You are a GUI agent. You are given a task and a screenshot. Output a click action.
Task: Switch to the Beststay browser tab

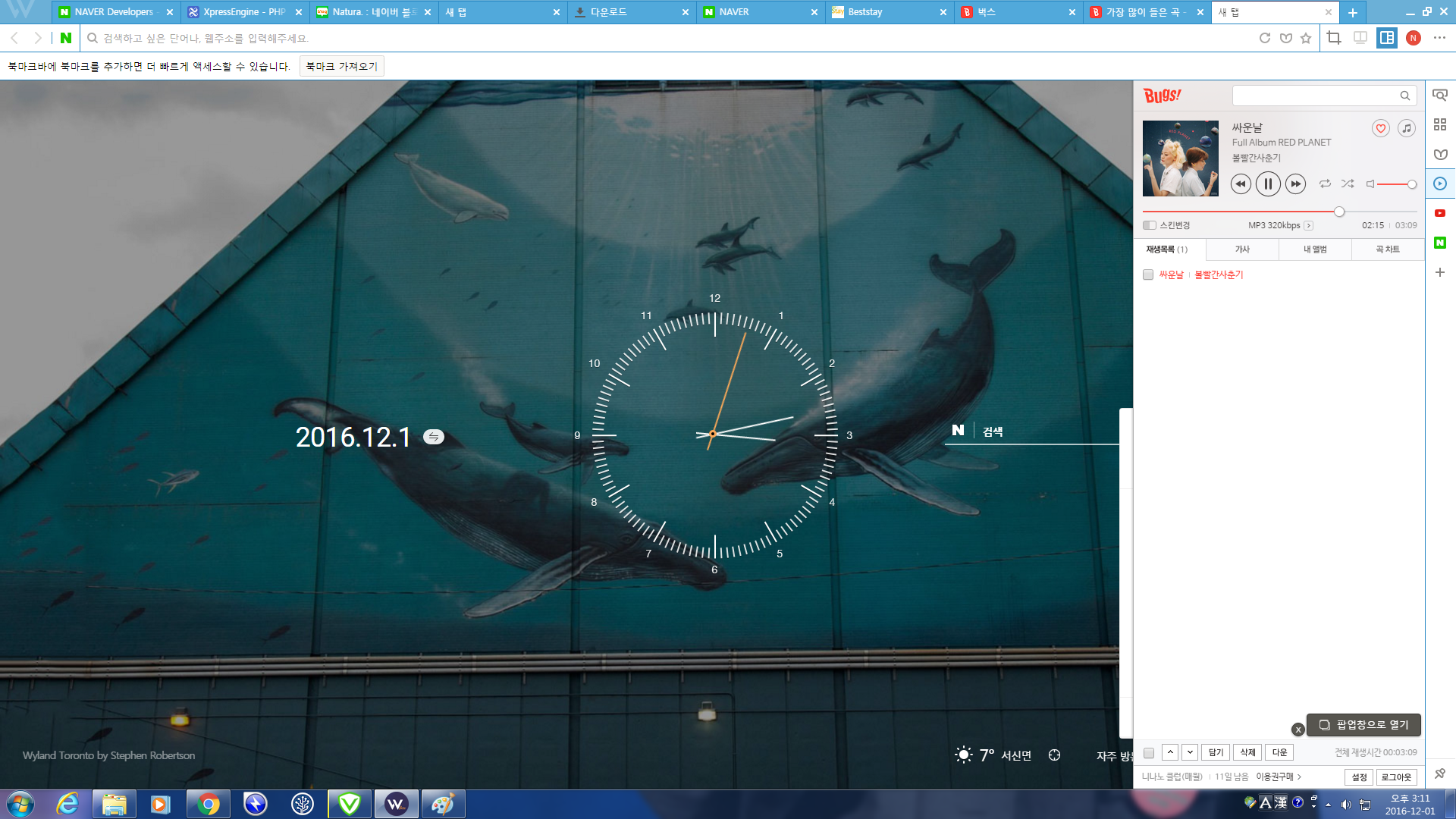pos(888,12)
